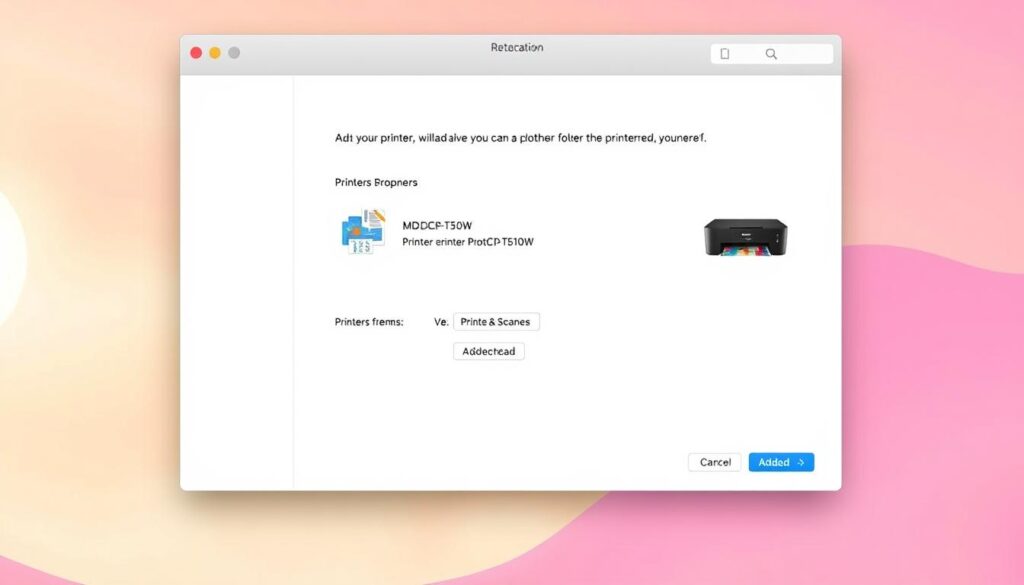The image size is (1024, 585).
Task: Expand the Printers Bropners section
Action: point(376,182)
